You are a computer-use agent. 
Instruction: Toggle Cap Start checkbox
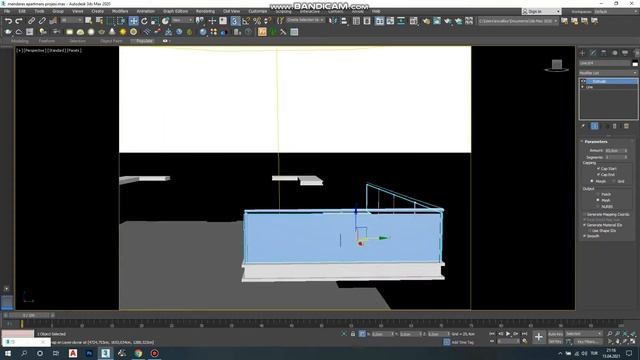598,169
